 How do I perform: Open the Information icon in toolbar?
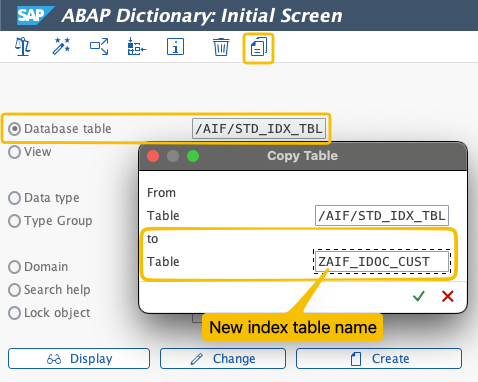tap(175, 47)
